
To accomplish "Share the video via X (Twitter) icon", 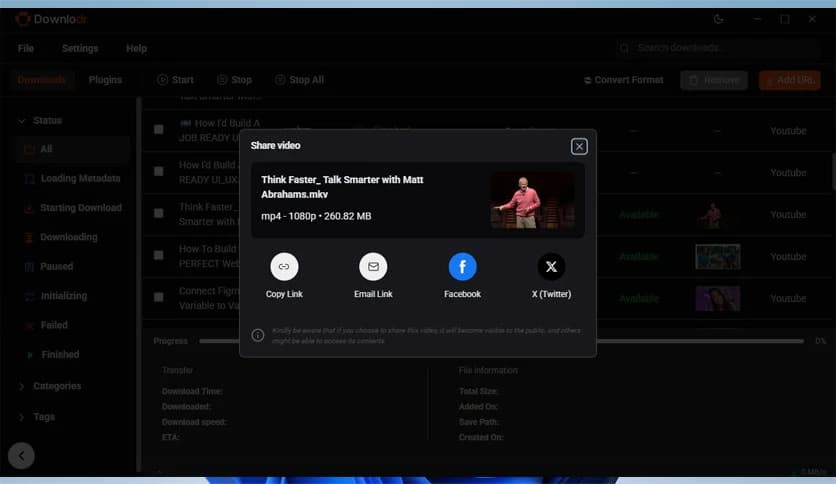I will click(551, 267).
